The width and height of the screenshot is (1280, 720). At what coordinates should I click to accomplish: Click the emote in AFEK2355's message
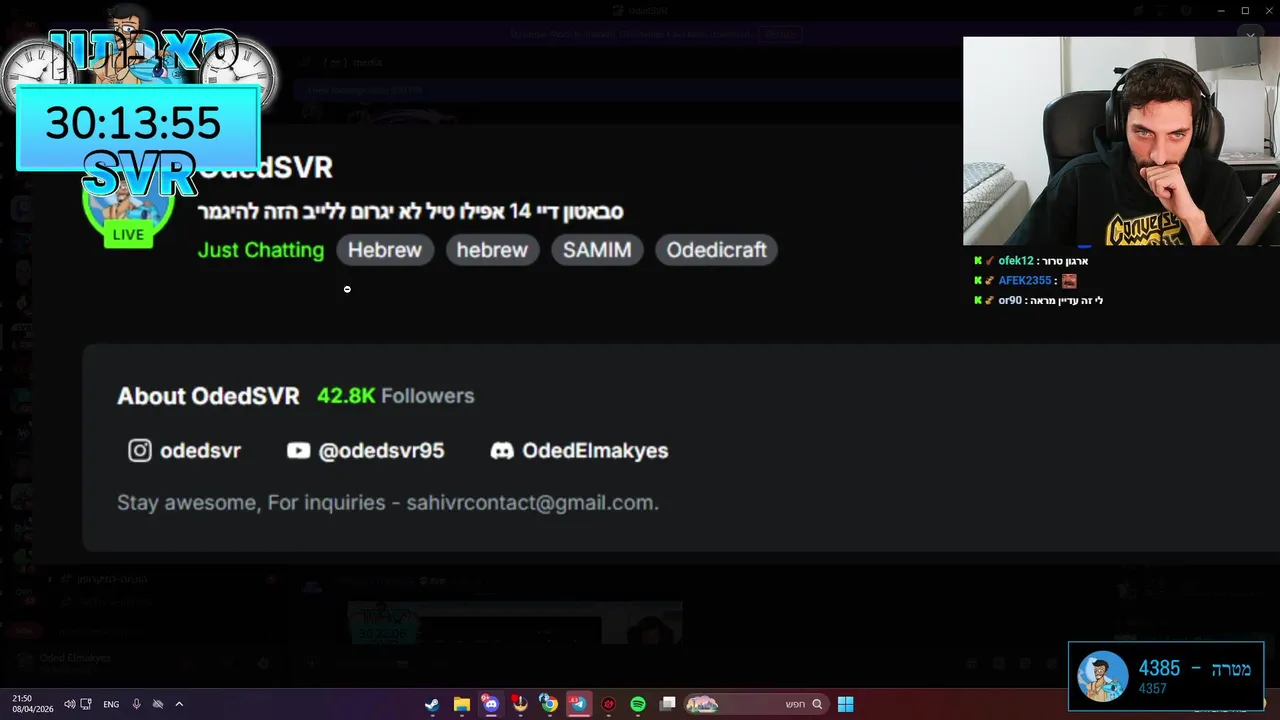click(1069, 281)
